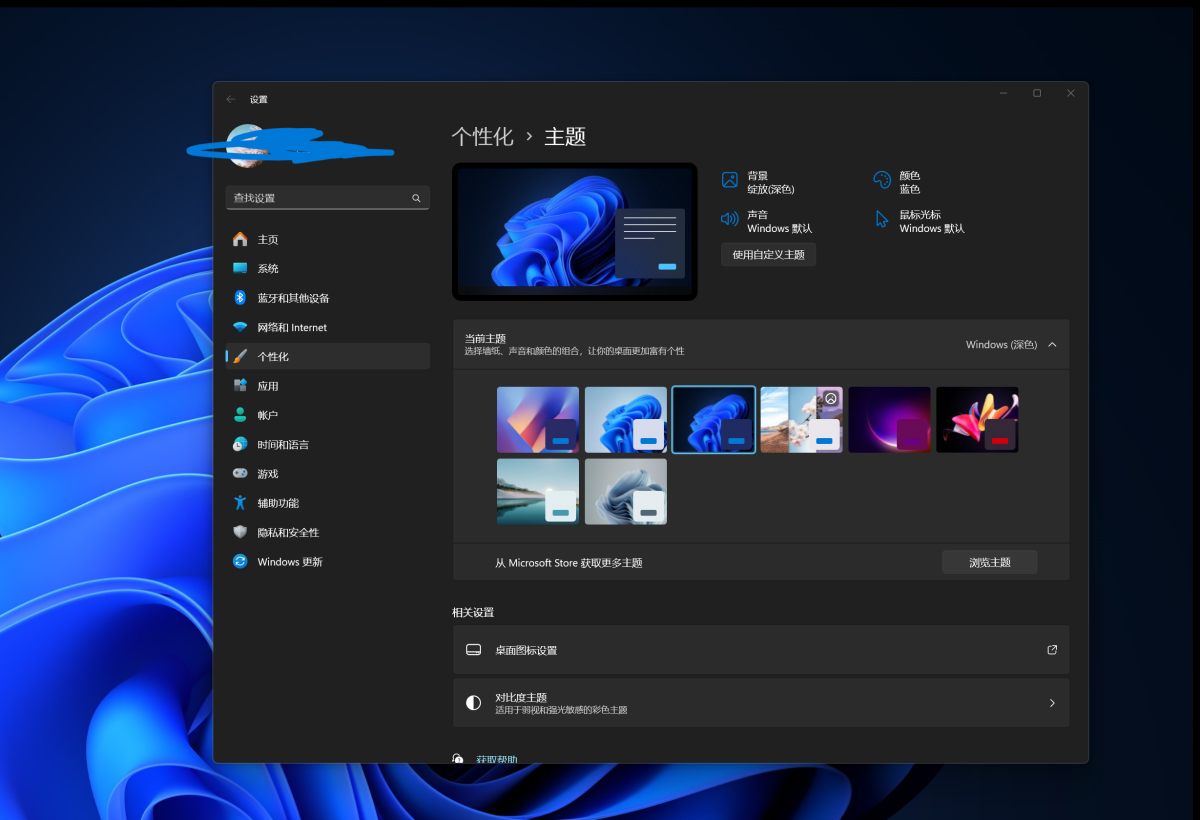The image size is (1200, 820).
Task: Collapse the 当前主题 section chevron
Action: pos(1051,345)
